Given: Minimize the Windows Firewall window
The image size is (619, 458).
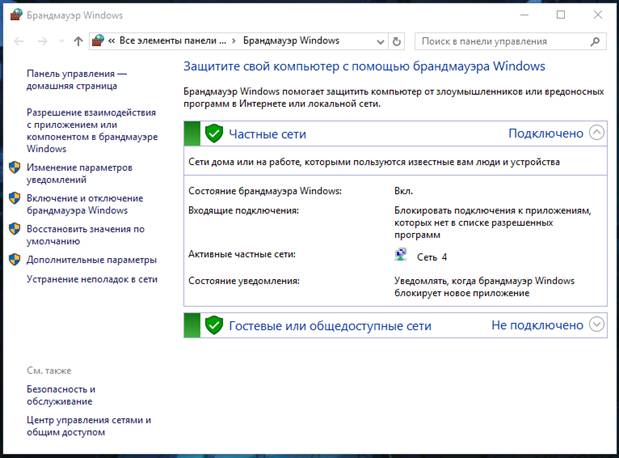Looking at the screenshot, I should click(524, 15).
